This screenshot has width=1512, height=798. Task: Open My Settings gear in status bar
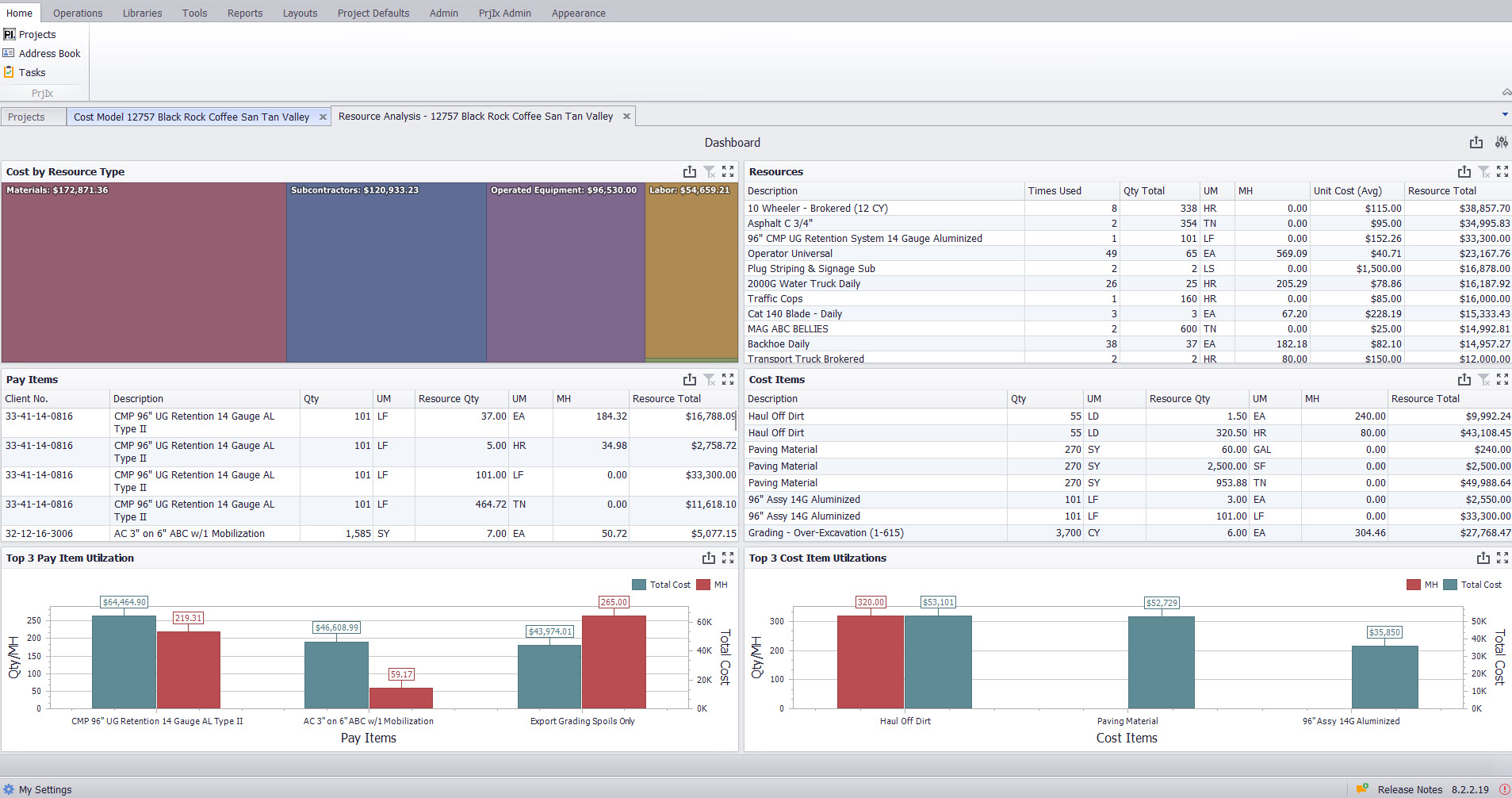tap(9, 789)
